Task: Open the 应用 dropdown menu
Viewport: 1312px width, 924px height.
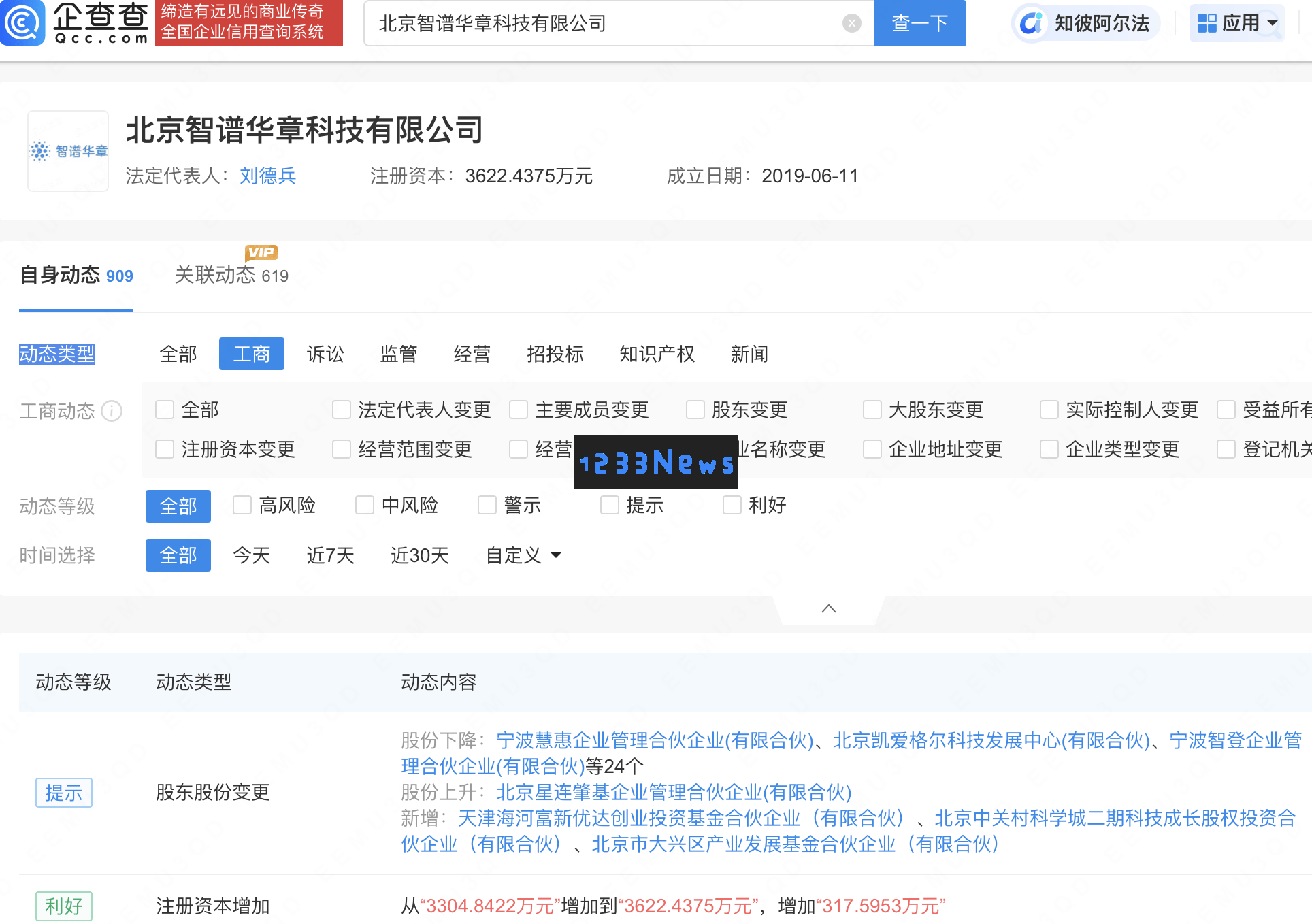Action: pos(1236,24)
